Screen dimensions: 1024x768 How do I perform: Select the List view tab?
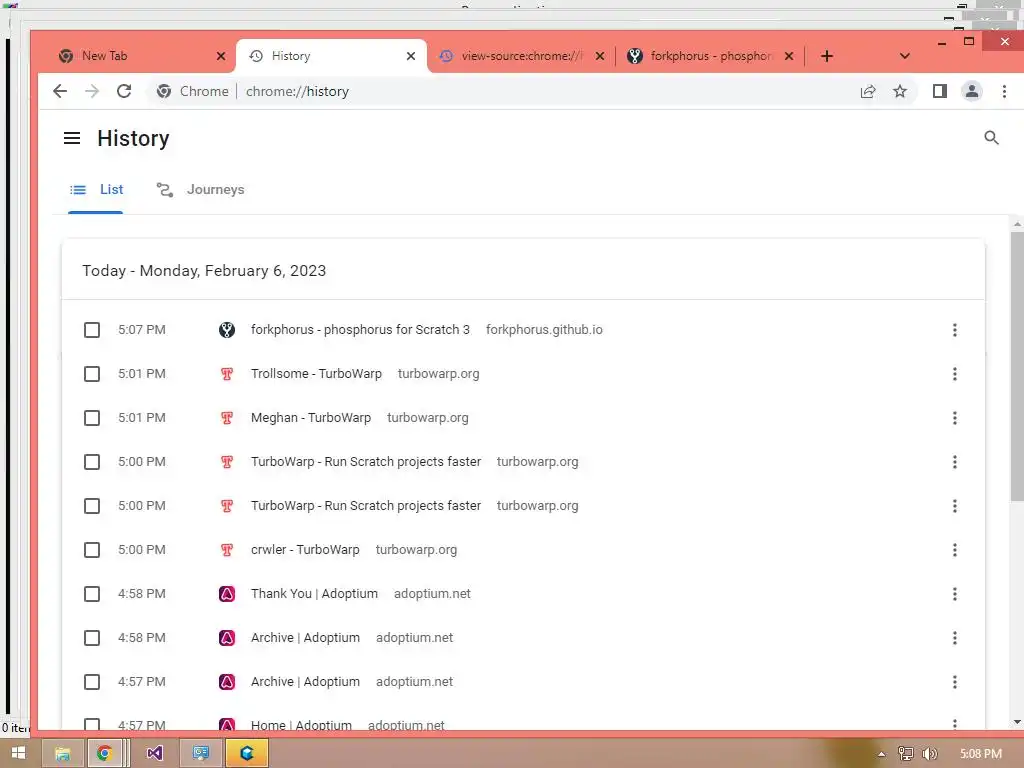click(96, 190)
